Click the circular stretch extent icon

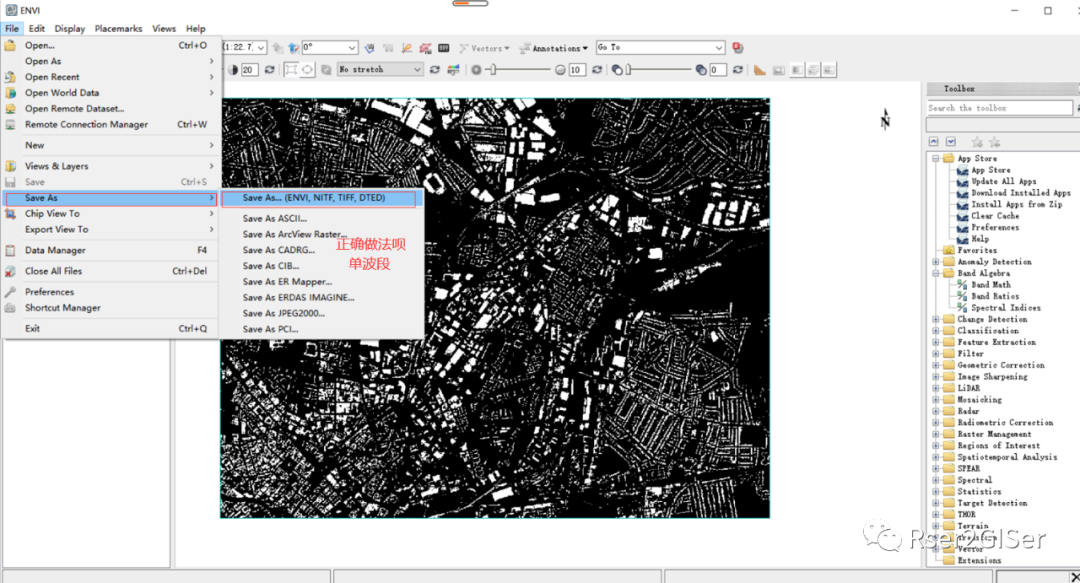tap(307, 70)
